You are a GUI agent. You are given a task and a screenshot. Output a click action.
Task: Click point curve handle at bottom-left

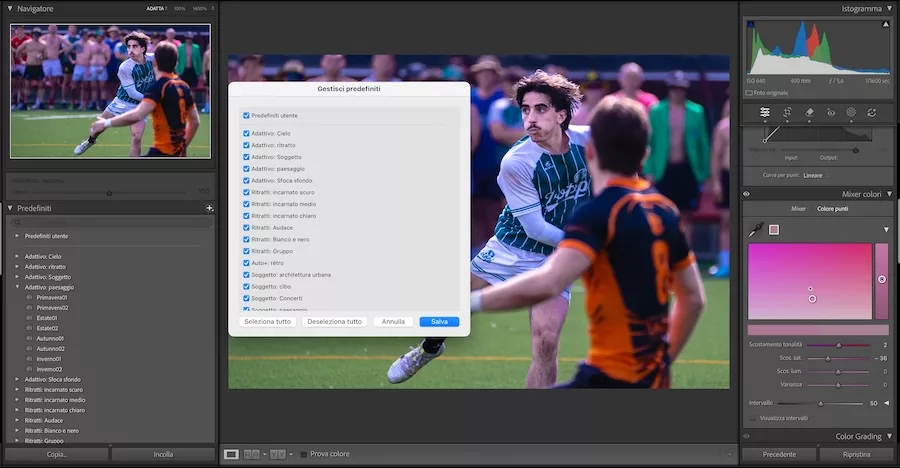pyautogui.click(x=765, y=140)
